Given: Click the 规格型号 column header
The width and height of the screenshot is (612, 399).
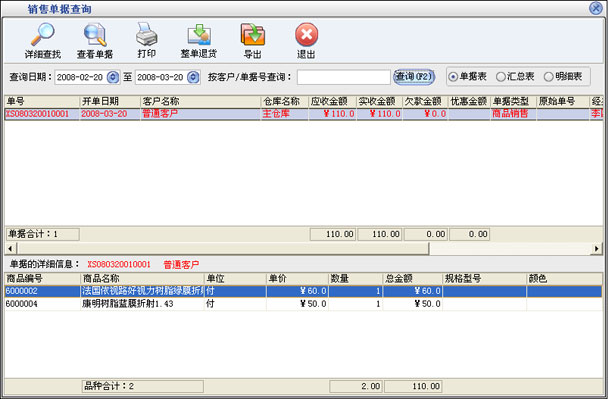Looking at the screenshot, I should pyautogui.click(x=484, y=279).
